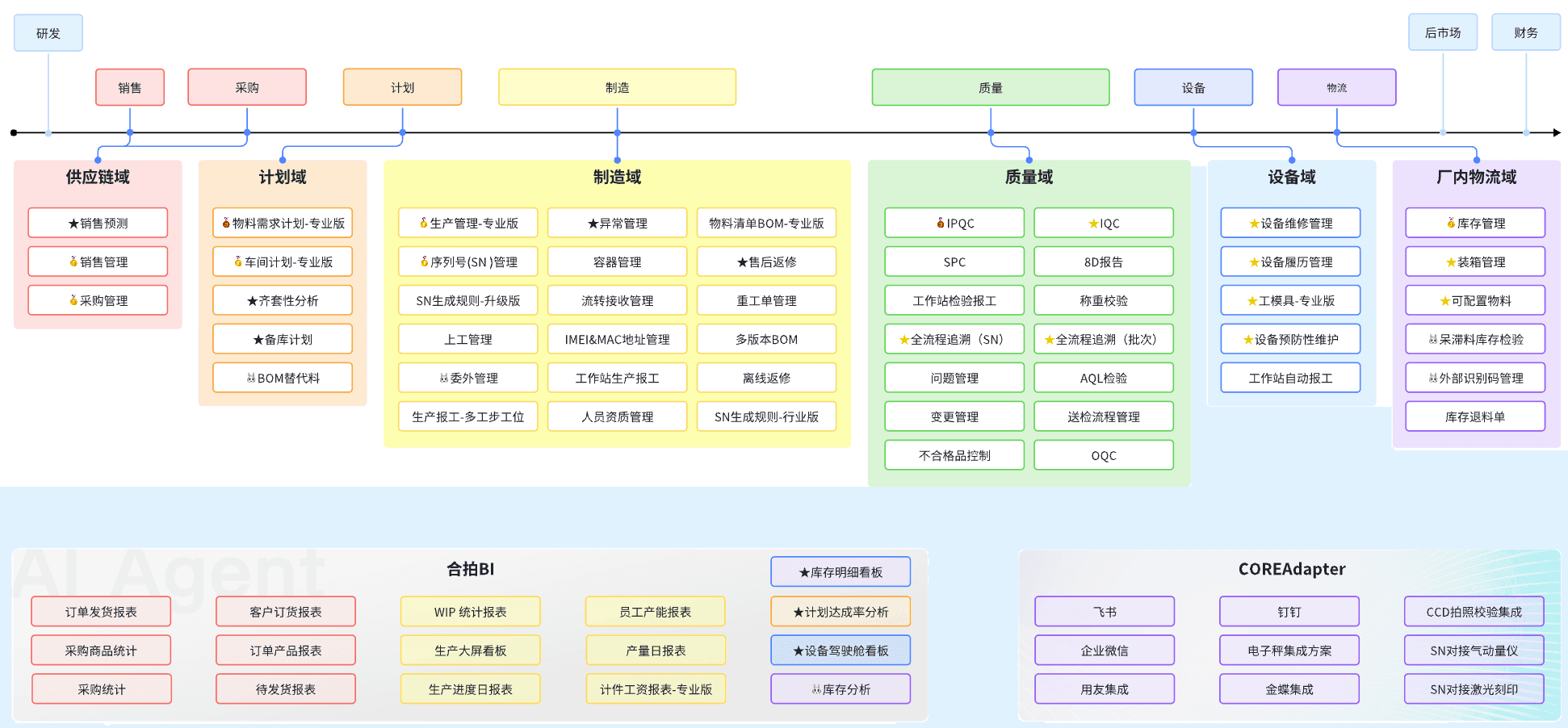Open ★装箱管理 module
This screenshot has height=728, width=1568.
(x=1475, y=261)
